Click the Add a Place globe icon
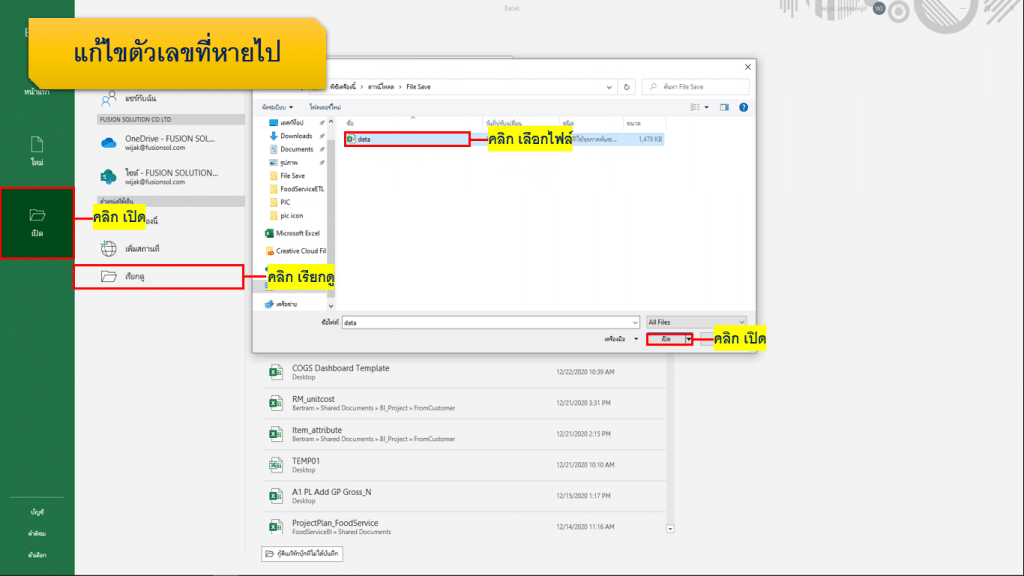 point(109,247)
